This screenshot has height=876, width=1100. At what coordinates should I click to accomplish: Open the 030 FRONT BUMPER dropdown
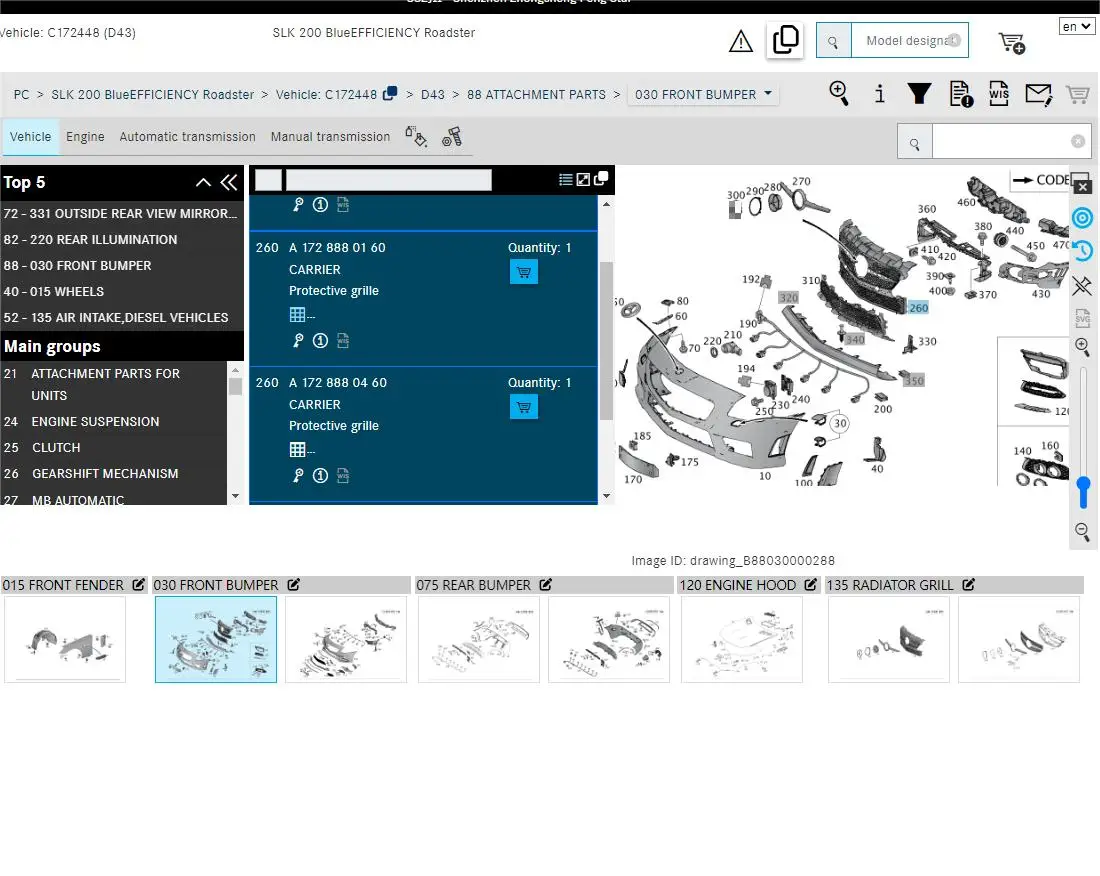point(704,95)
